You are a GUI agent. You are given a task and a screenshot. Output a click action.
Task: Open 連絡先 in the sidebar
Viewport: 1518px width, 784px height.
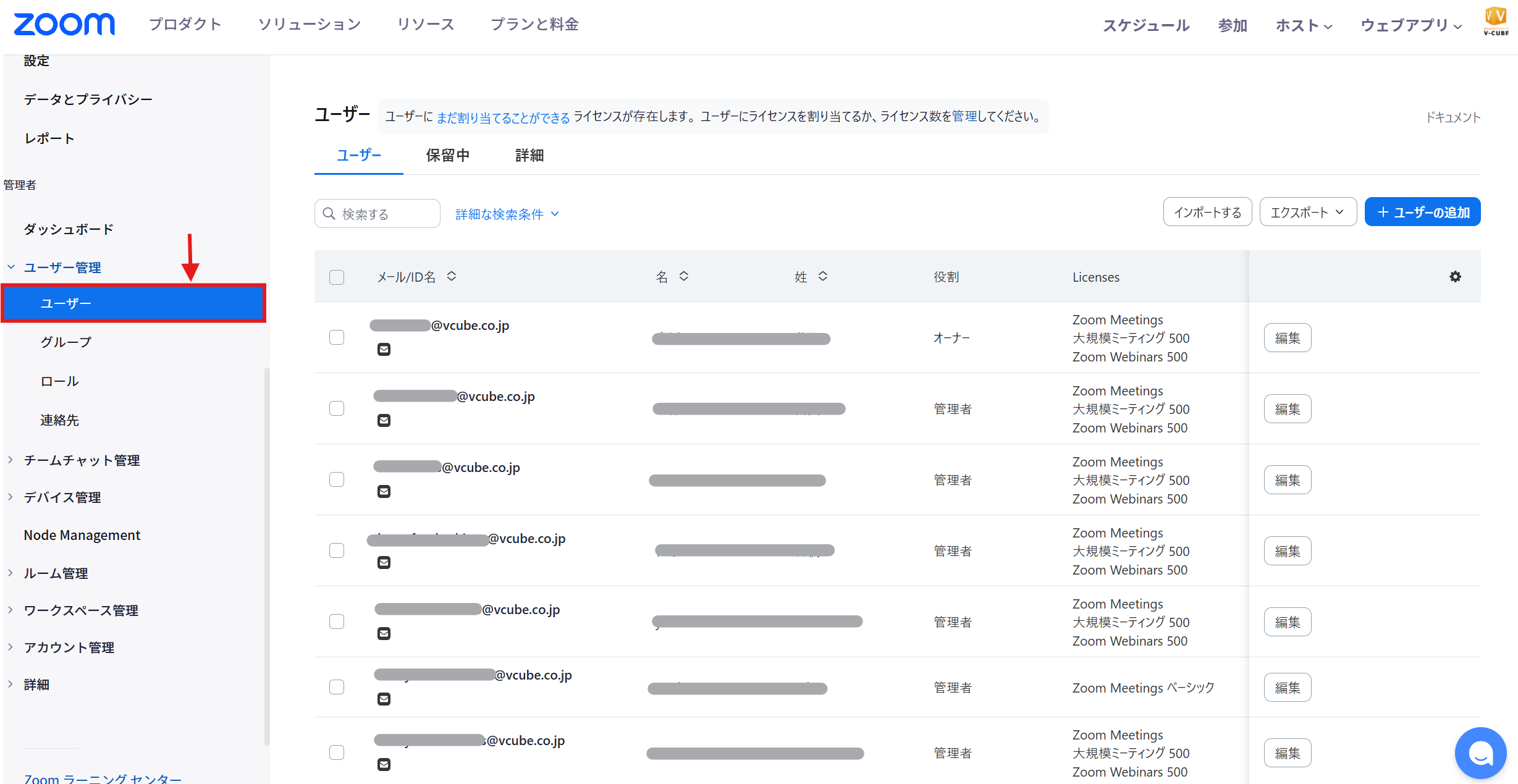pos(59,420)
